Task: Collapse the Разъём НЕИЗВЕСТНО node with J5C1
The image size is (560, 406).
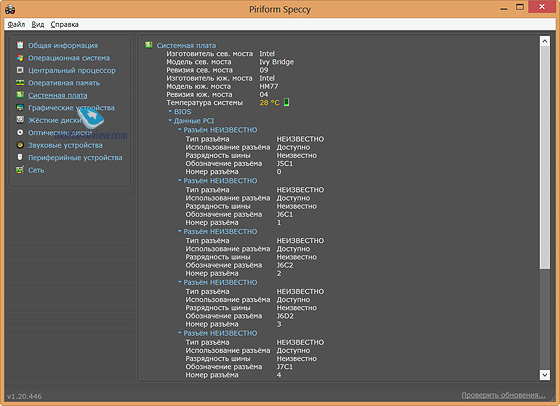Action: [x=180, y=130]
